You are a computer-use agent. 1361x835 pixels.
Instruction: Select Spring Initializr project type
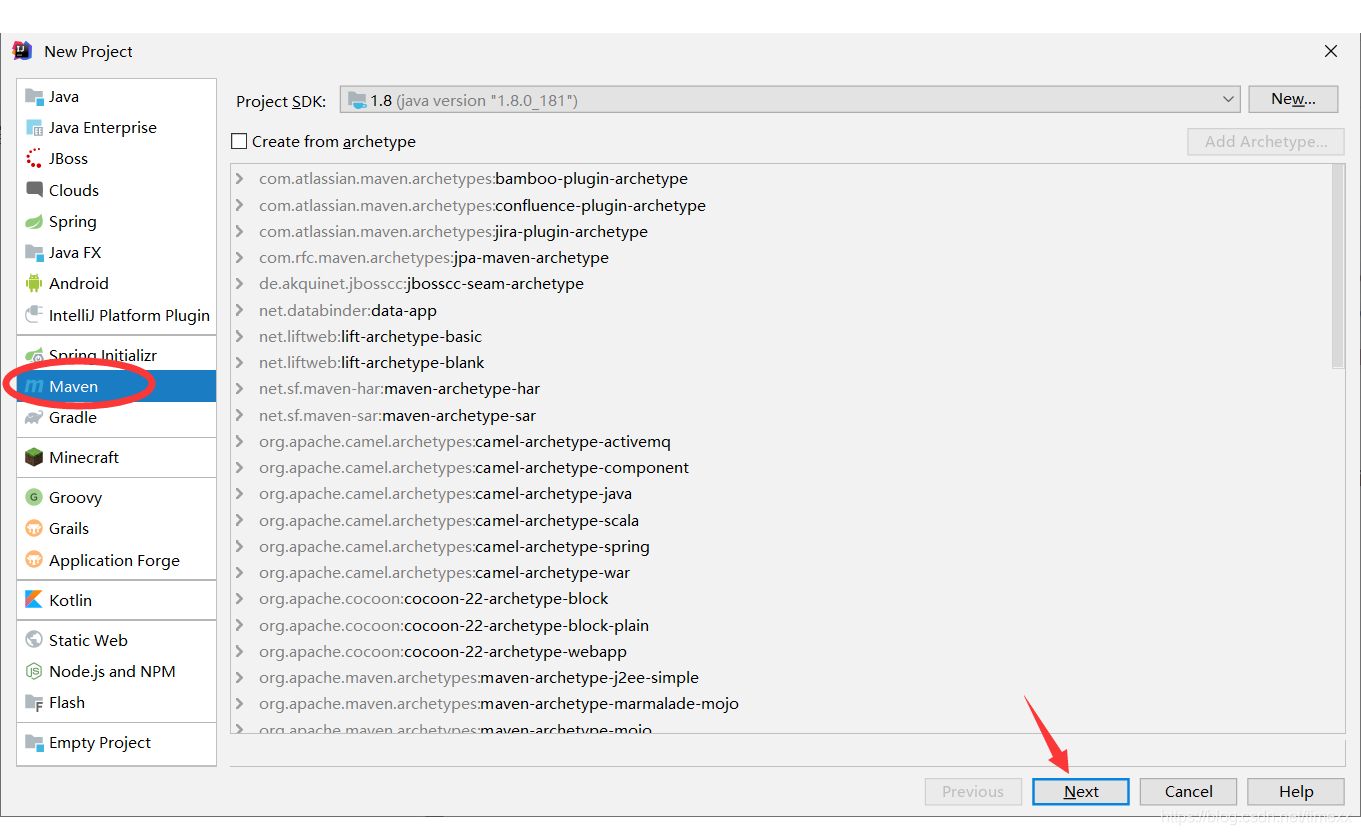pyautogui.click(x=116, y=356)
